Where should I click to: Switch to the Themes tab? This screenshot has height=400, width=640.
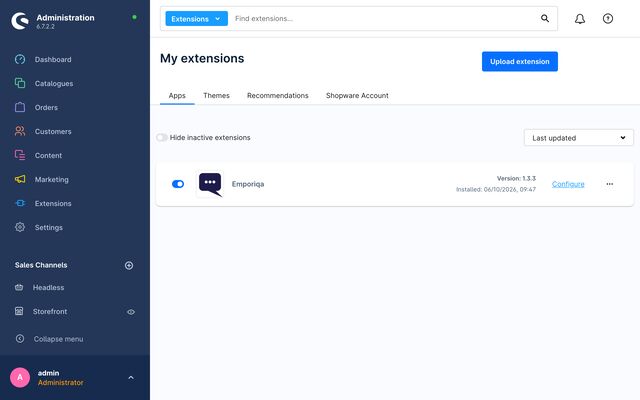[x=216, y=96]
